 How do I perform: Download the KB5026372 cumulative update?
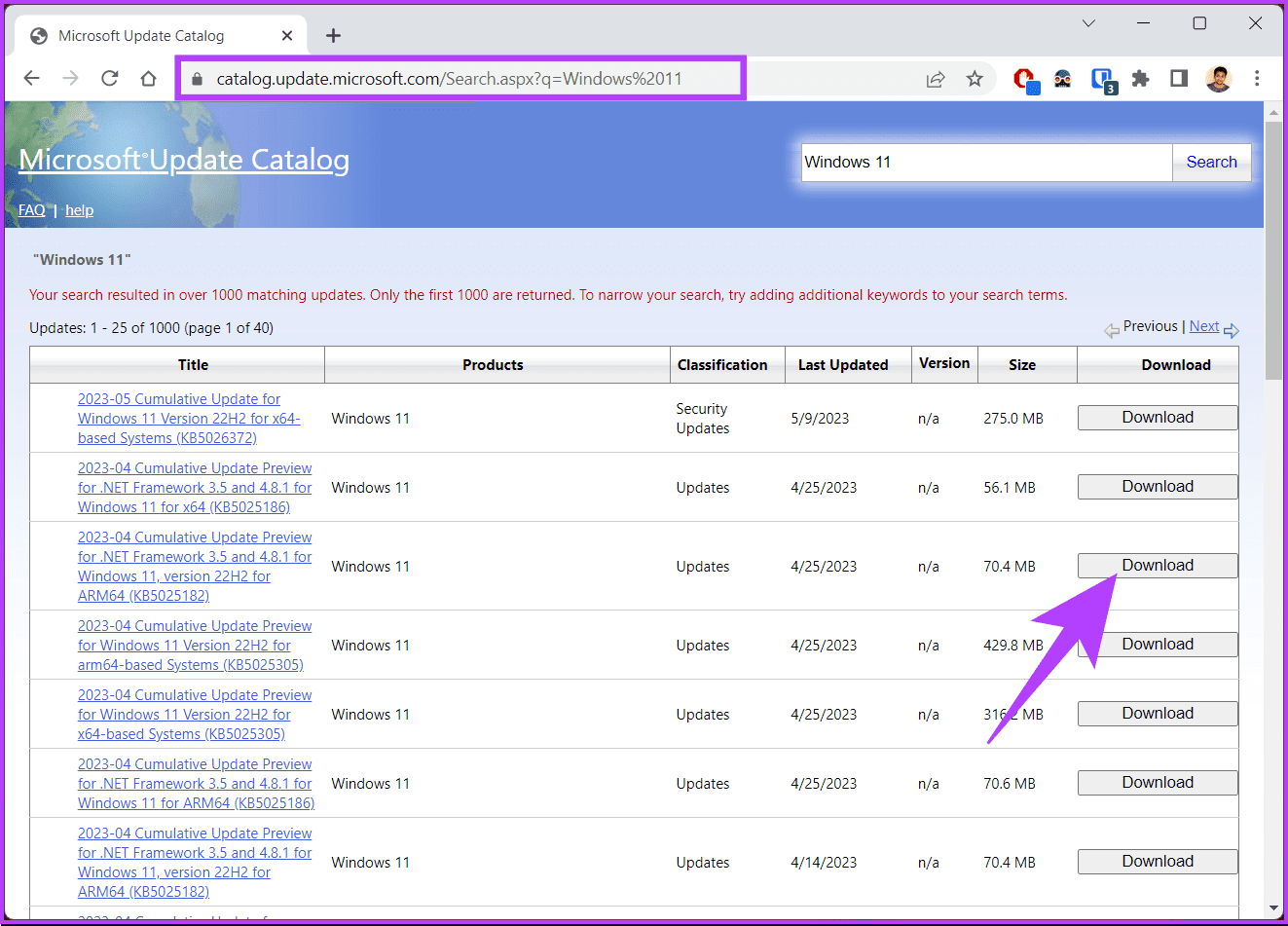point(1157,418)
